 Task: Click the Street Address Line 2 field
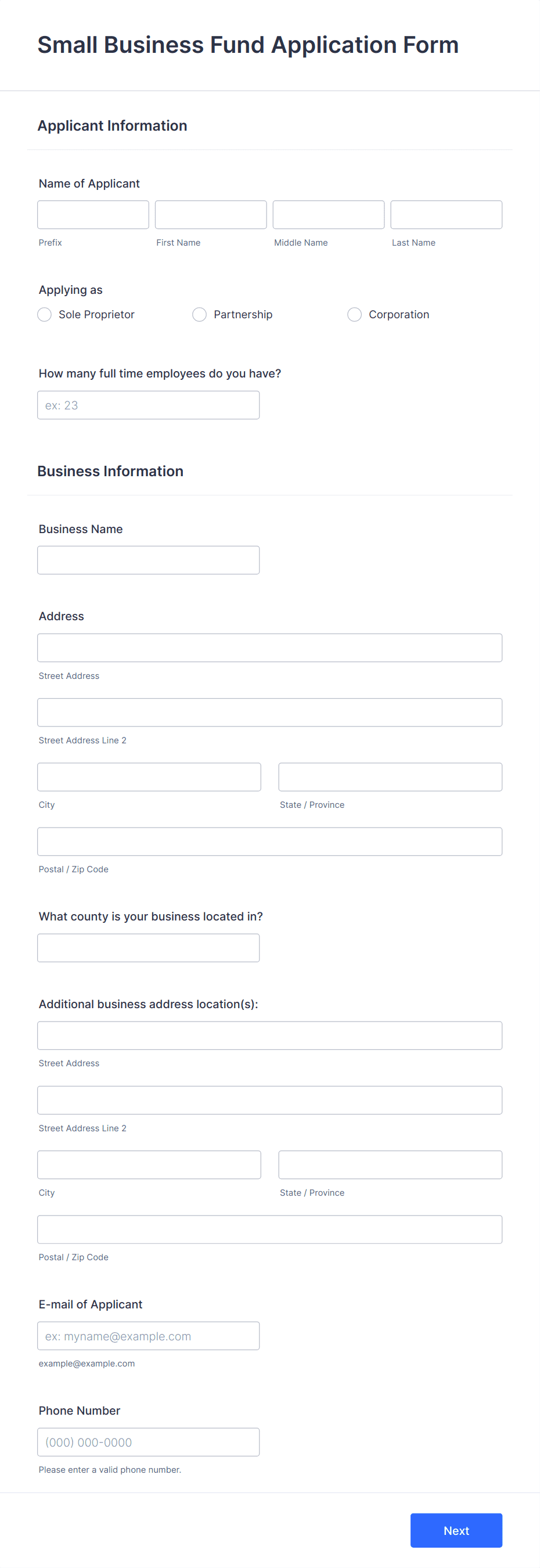tap(269, 711)
